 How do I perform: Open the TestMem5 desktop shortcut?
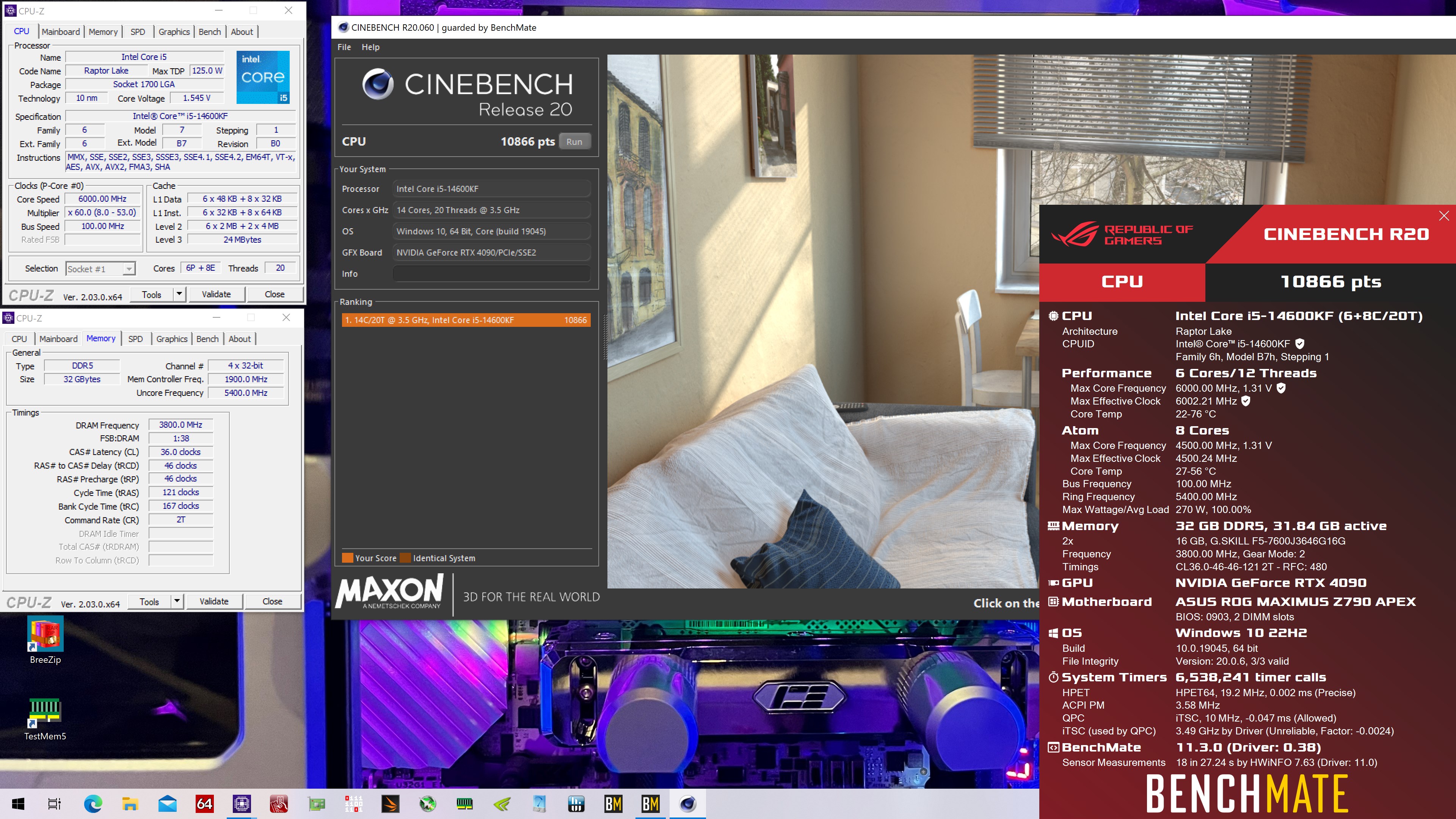point(45,719)
